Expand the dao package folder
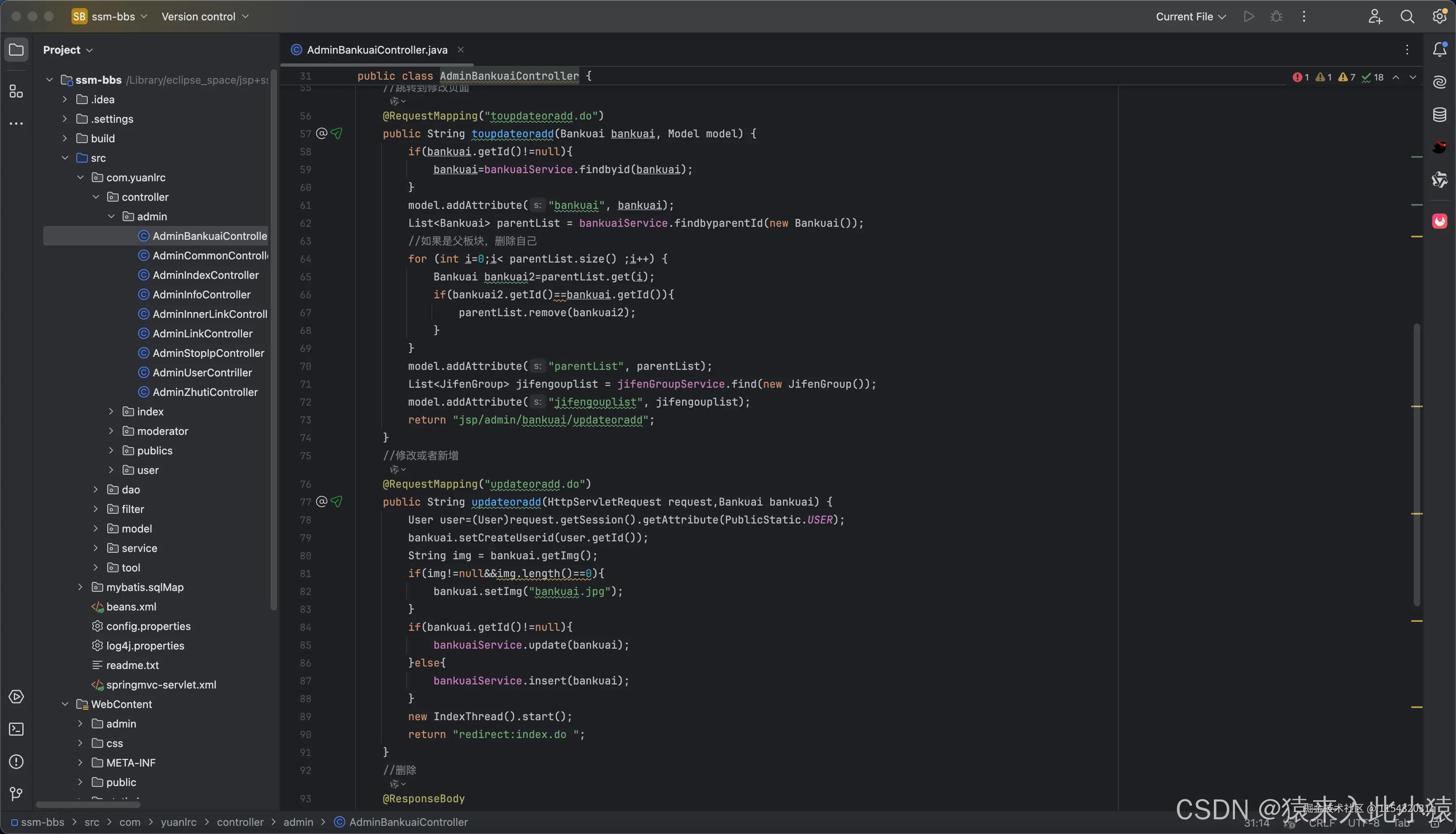The height and width of the screenshot is (834, 1456). tap(96, 490)
